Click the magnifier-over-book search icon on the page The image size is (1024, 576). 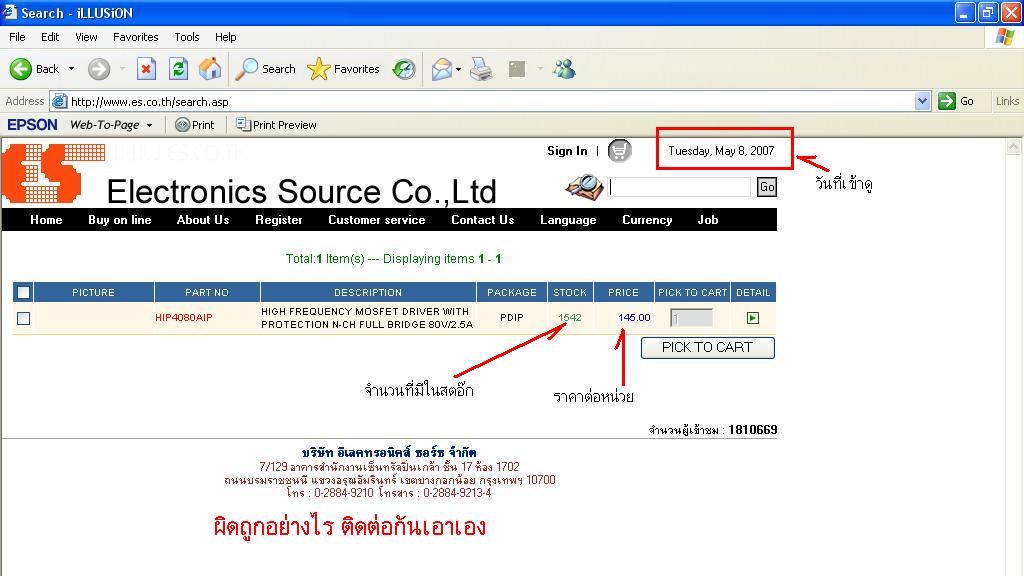tap(584, 187)
